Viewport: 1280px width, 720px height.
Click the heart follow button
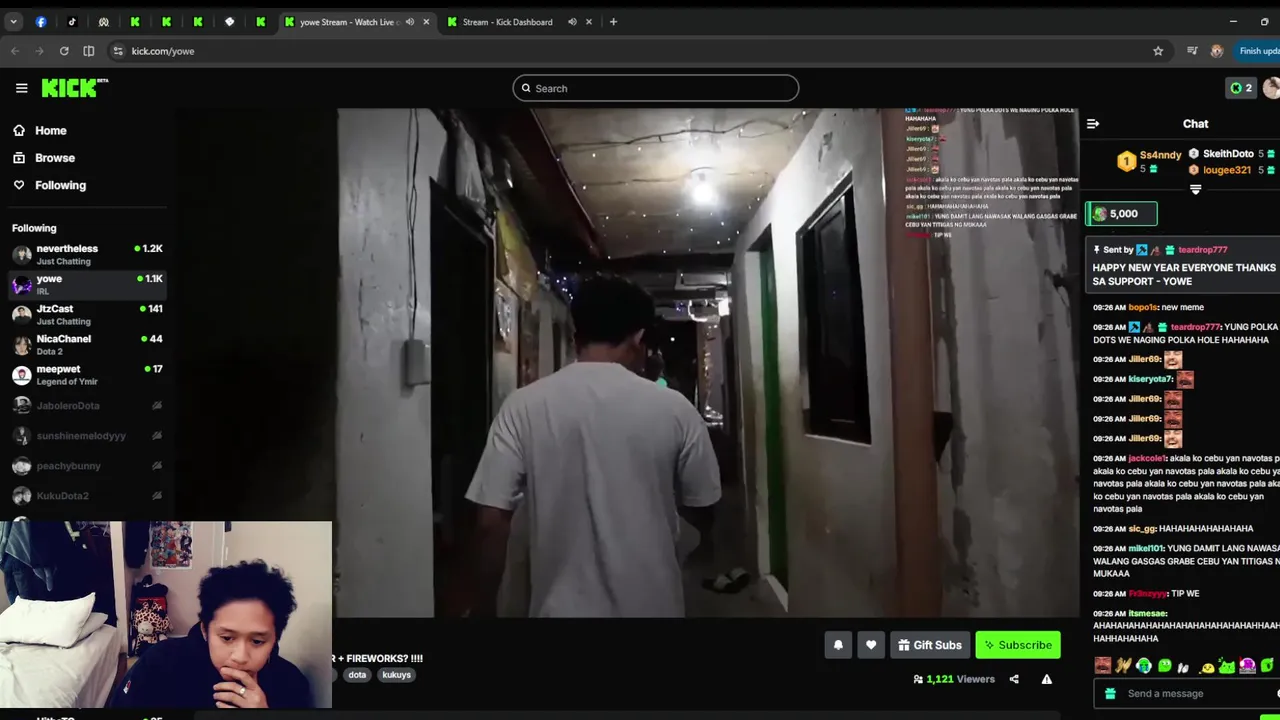(871, 645)
